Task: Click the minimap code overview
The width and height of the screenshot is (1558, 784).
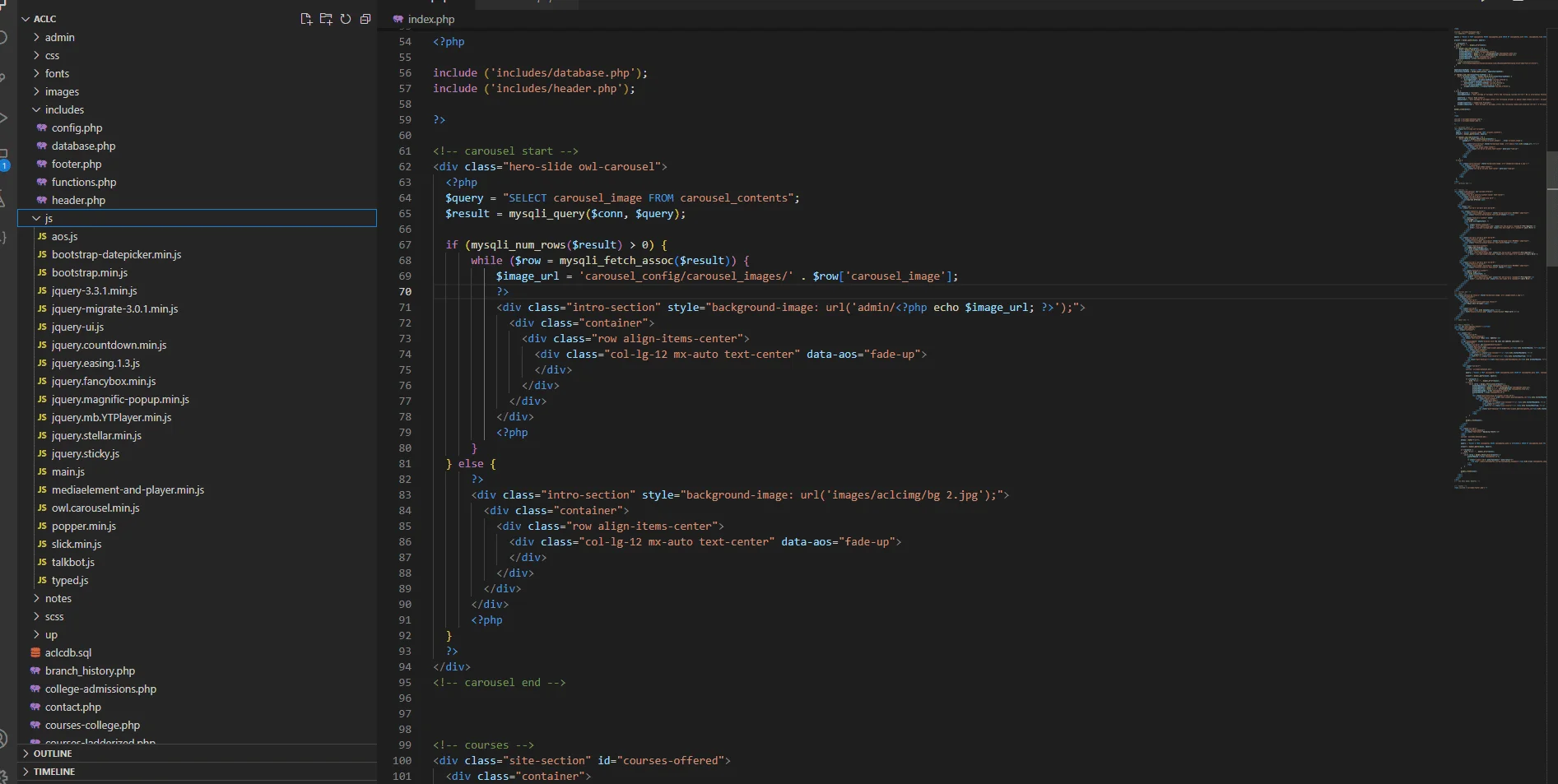Action: (x=1500, y=257)
